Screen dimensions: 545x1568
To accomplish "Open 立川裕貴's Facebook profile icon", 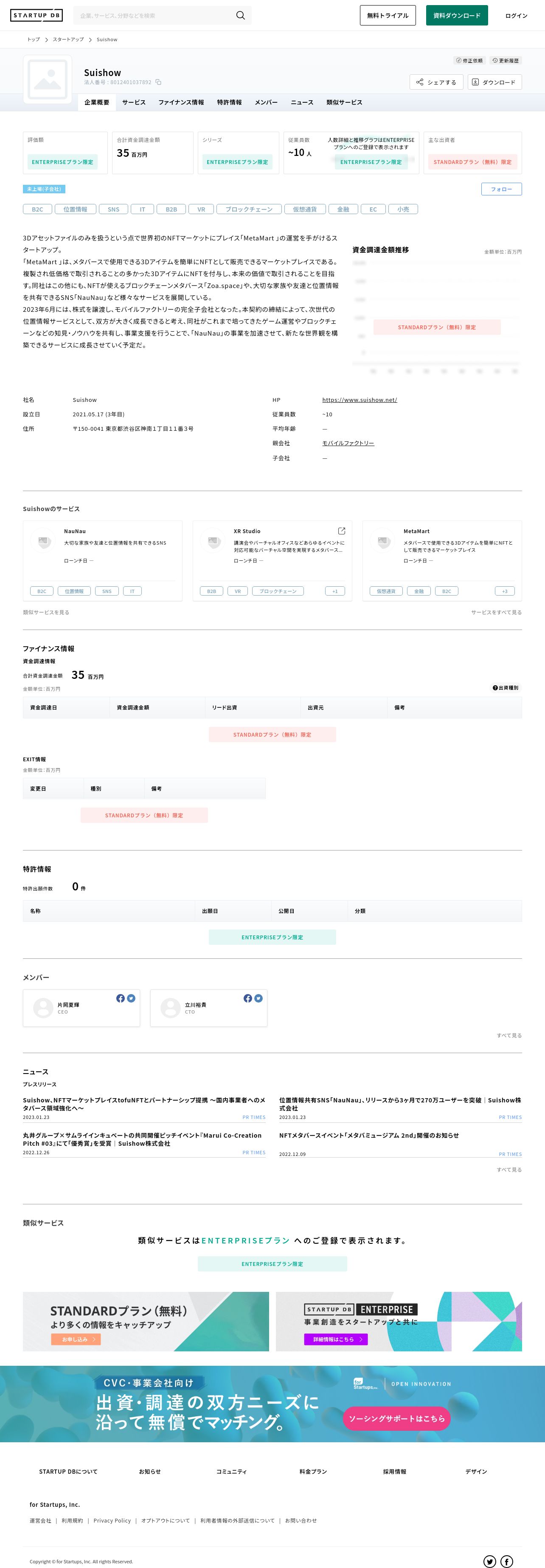I will pos(247,998).
